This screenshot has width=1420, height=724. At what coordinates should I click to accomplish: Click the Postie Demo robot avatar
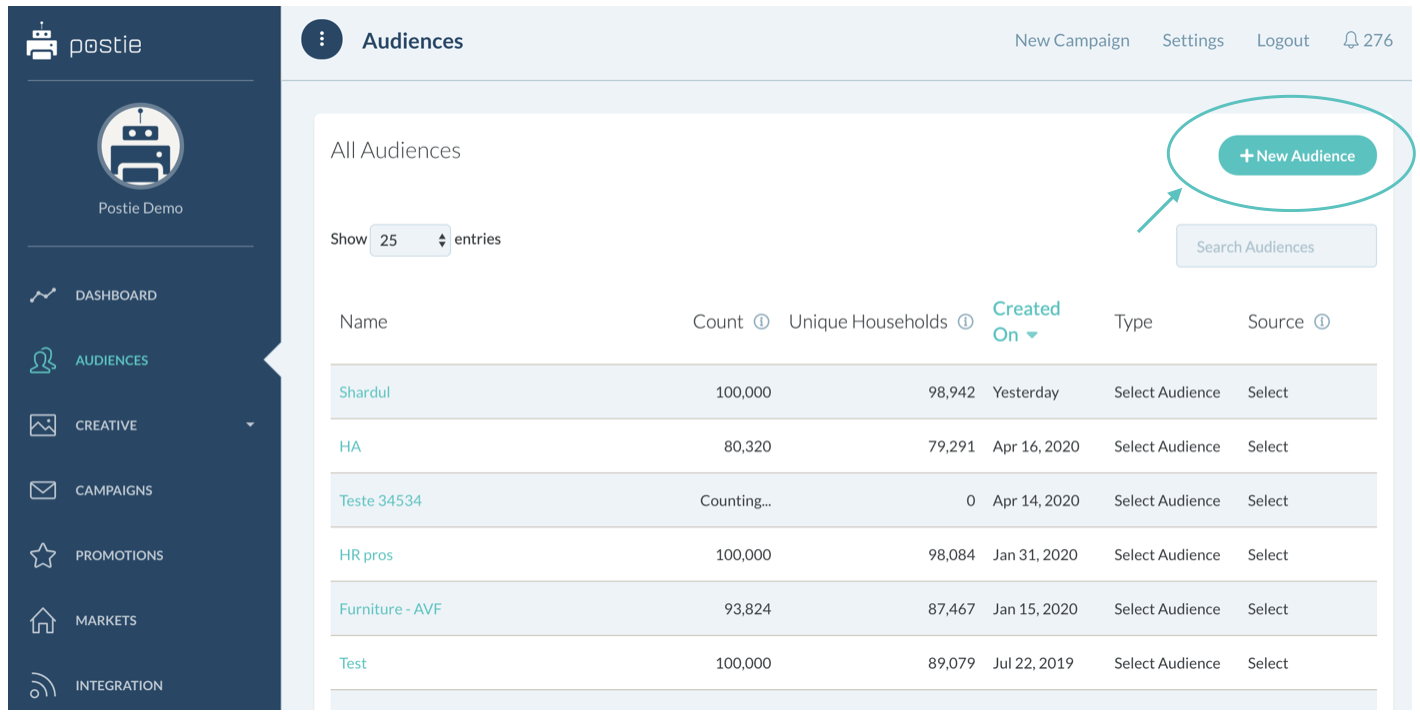140,146
